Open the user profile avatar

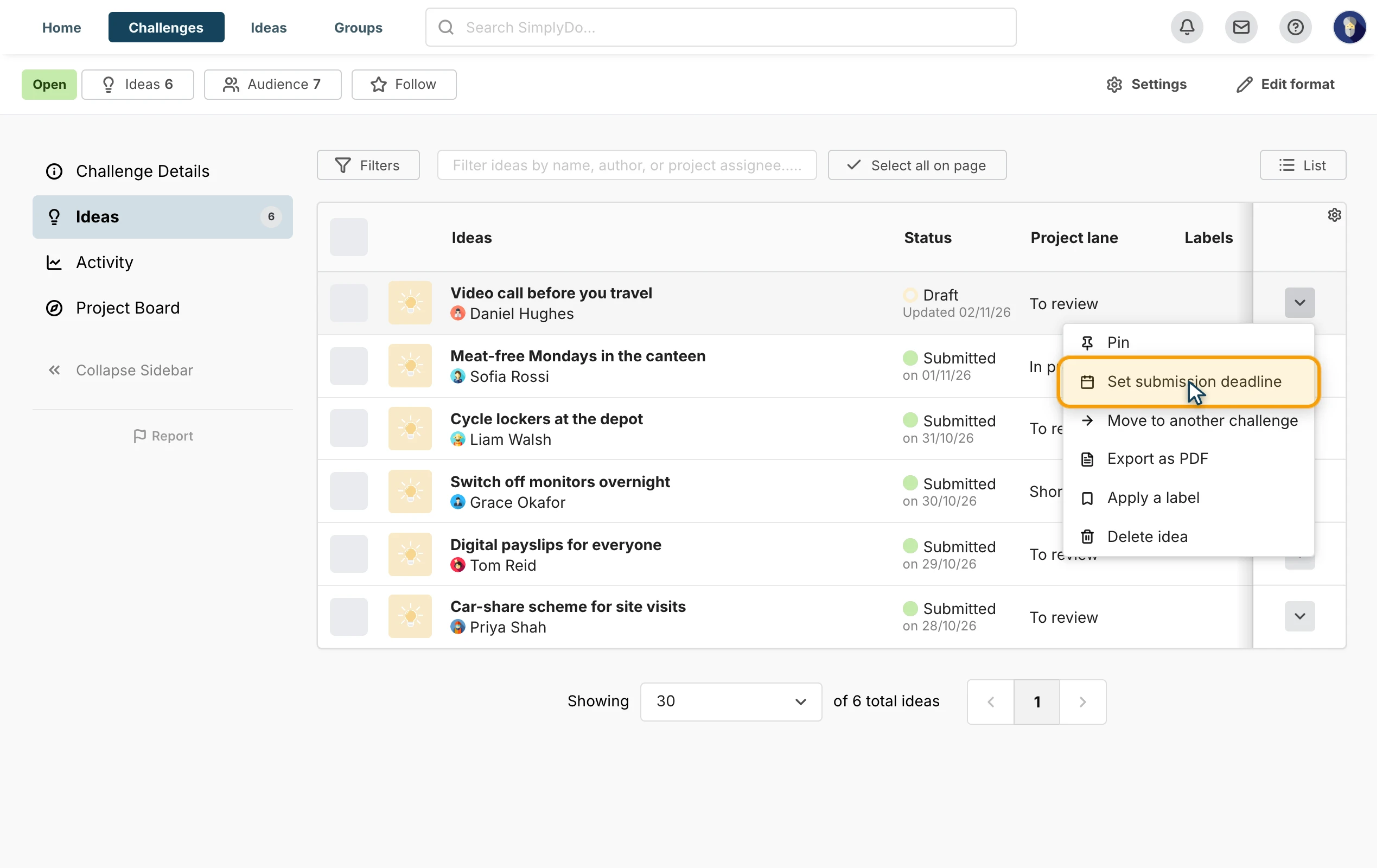tap(1349, 27)
